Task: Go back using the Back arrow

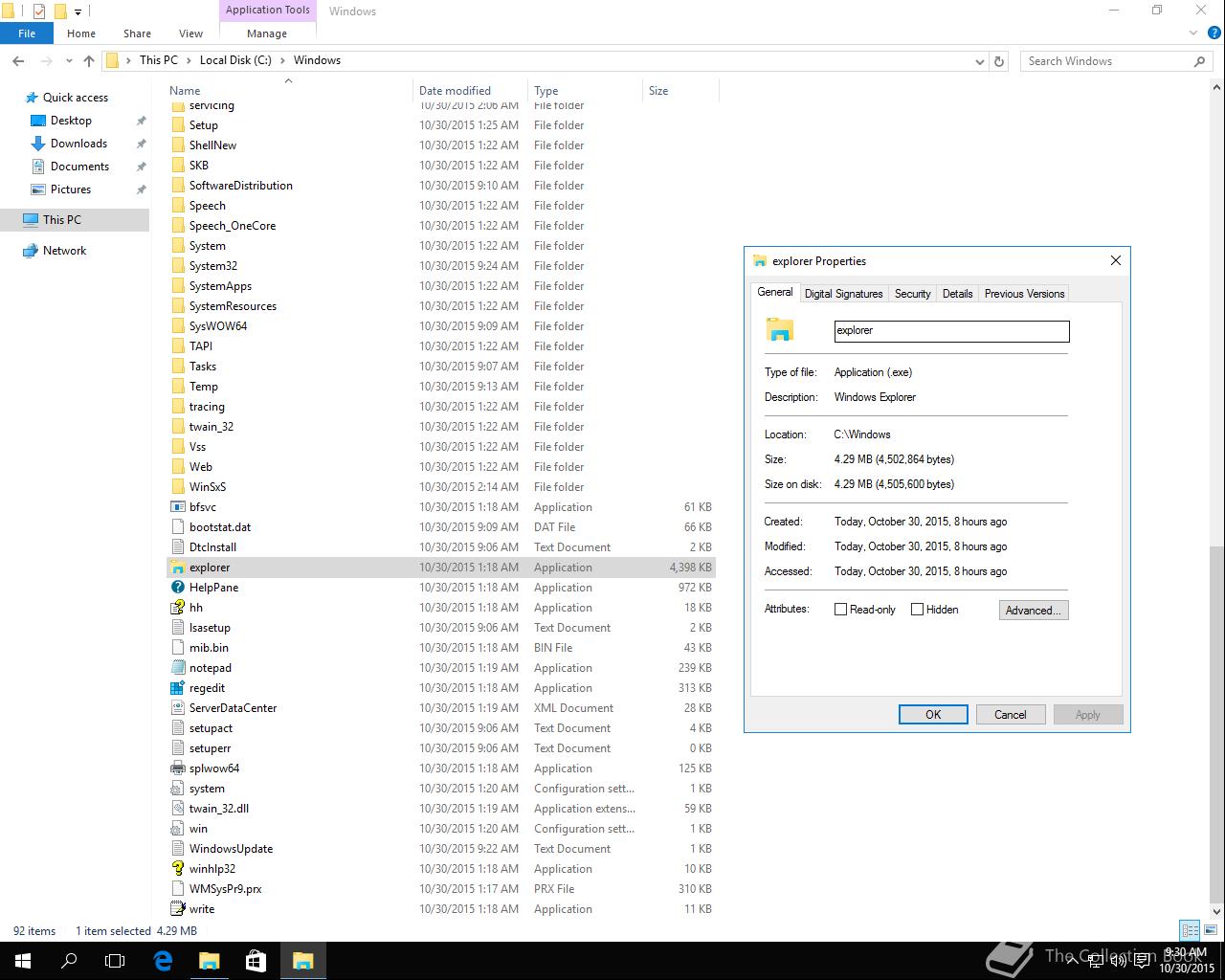Action: (18, 60)
